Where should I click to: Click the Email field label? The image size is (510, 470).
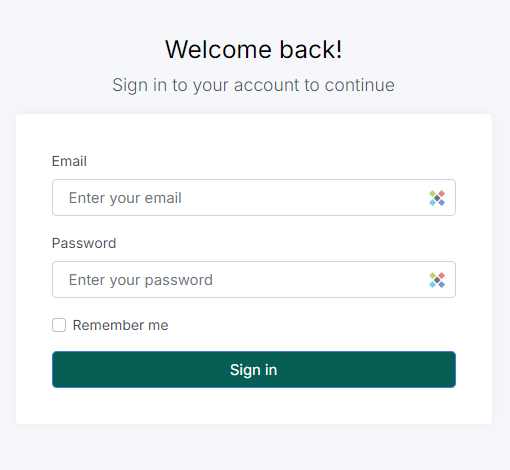pyautogui.click(x=69, y=161)
